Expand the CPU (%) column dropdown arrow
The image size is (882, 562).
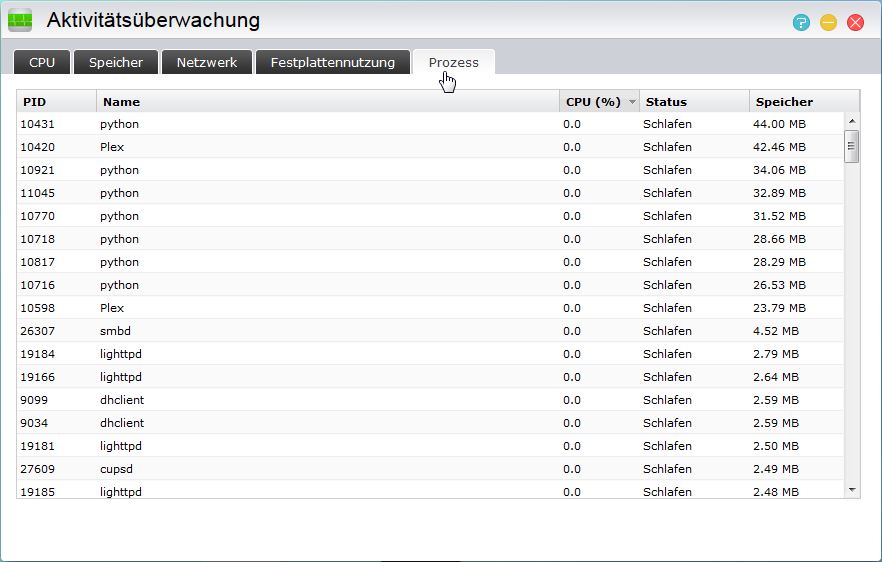tap(632, 102)
